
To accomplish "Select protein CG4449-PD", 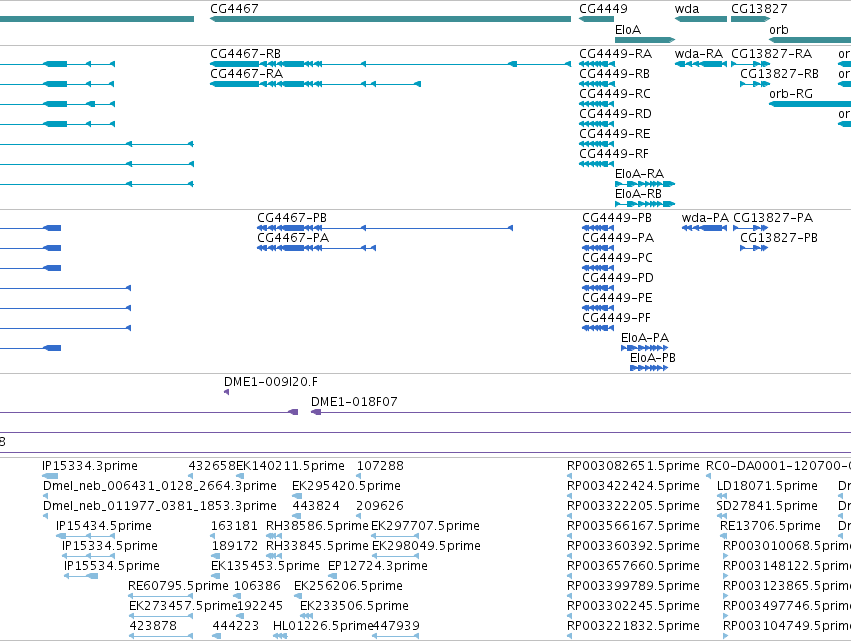I will pos(598,288).
